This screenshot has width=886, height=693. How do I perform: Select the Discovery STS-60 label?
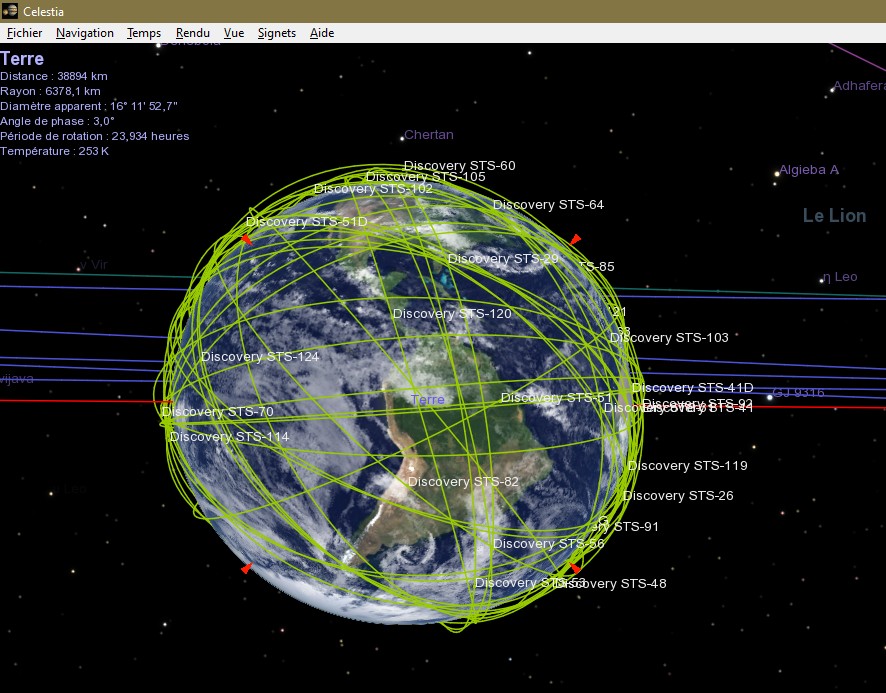point(459,166)
